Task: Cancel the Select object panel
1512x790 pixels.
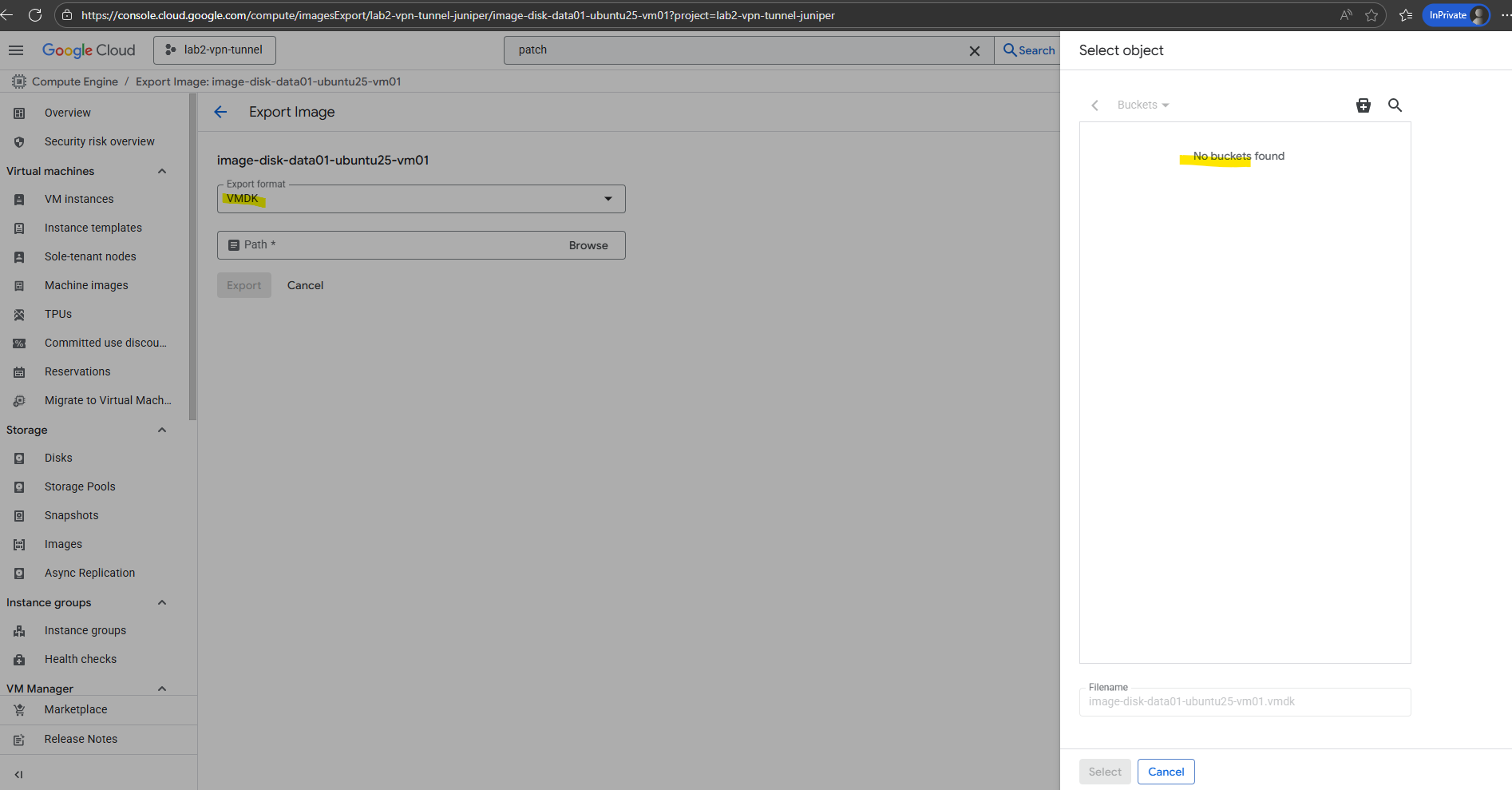Action: pyautogui.click(x=1166, y=772)
